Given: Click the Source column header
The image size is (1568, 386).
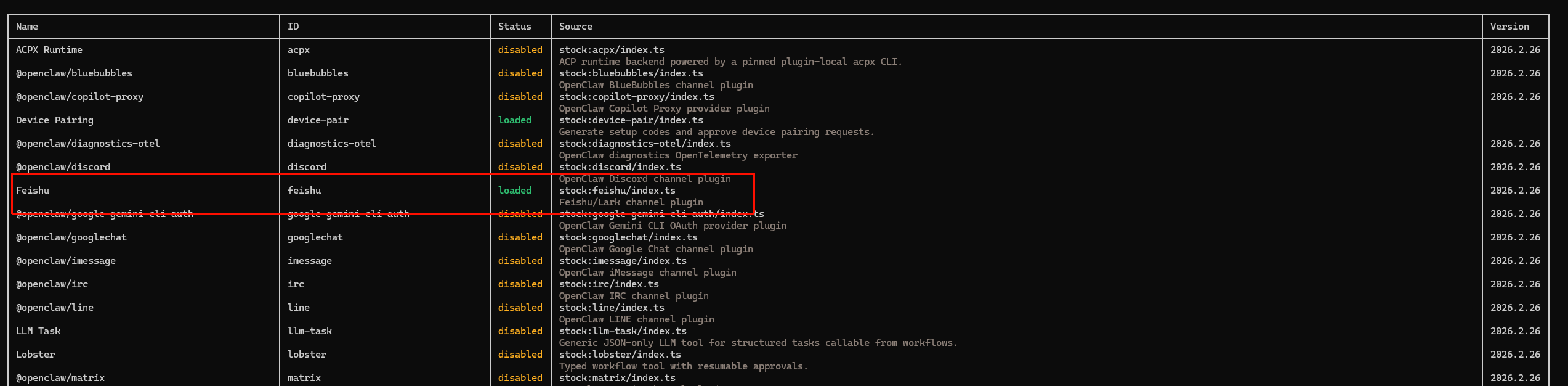Looking at the screenshot, I should (x=575, y=27).
